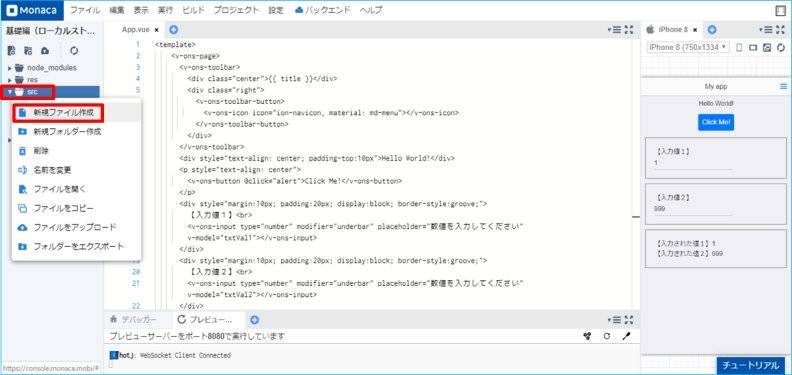Open the チュートリアル button
Screen dimensions: 792x375
(x=751, y=365)
